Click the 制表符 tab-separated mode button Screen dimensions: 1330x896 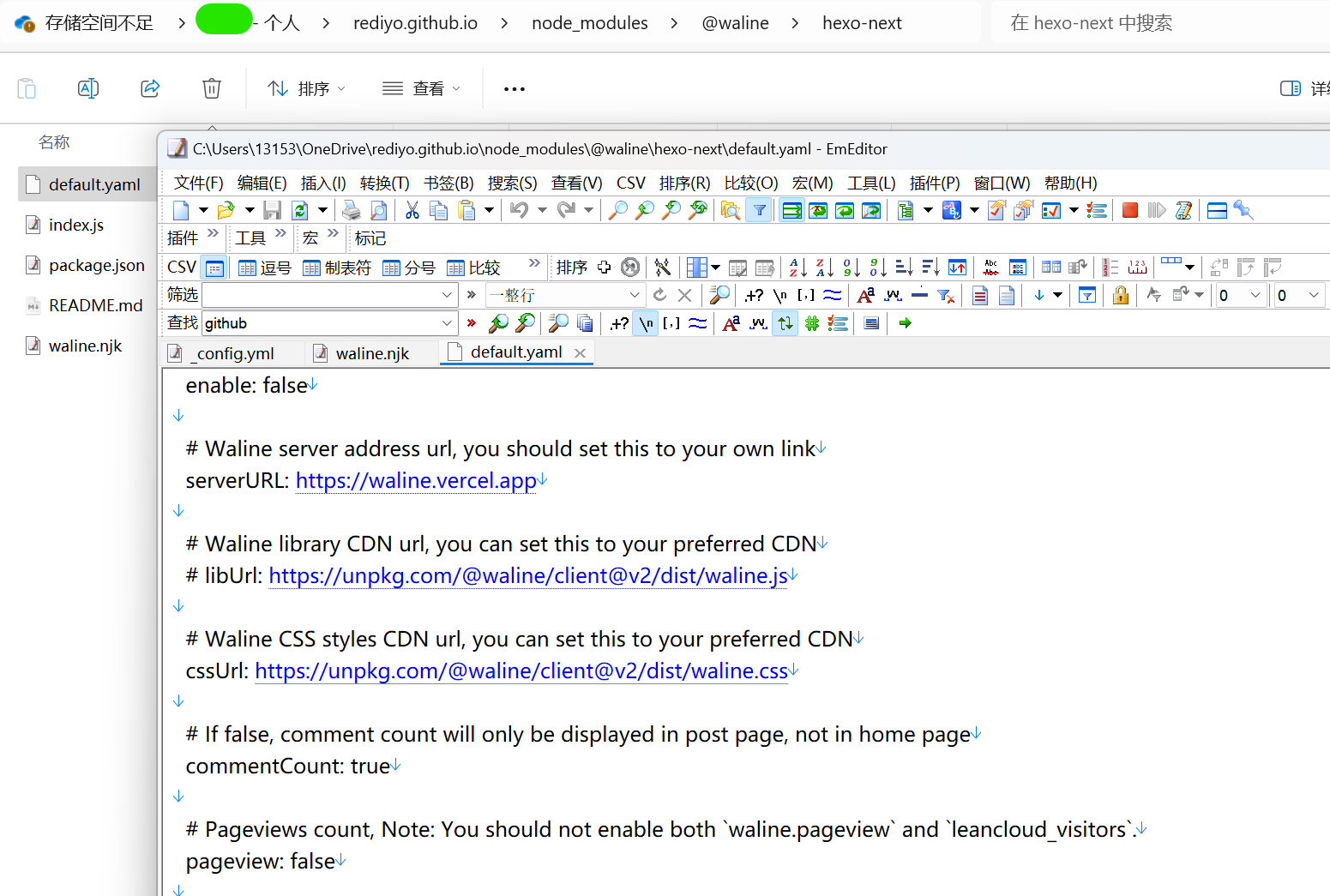point(337,268)
